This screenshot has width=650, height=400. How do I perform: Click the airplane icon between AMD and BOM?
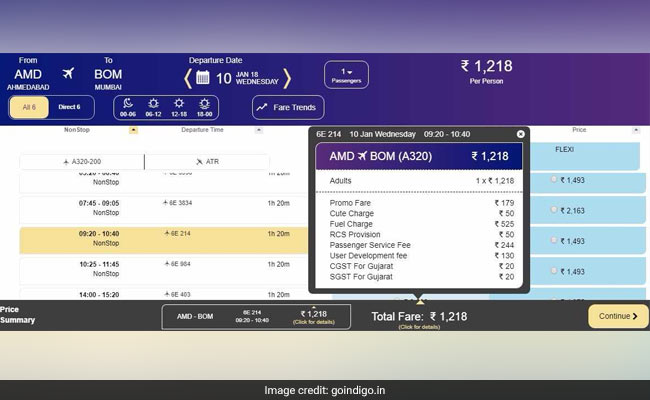[68, 73]
